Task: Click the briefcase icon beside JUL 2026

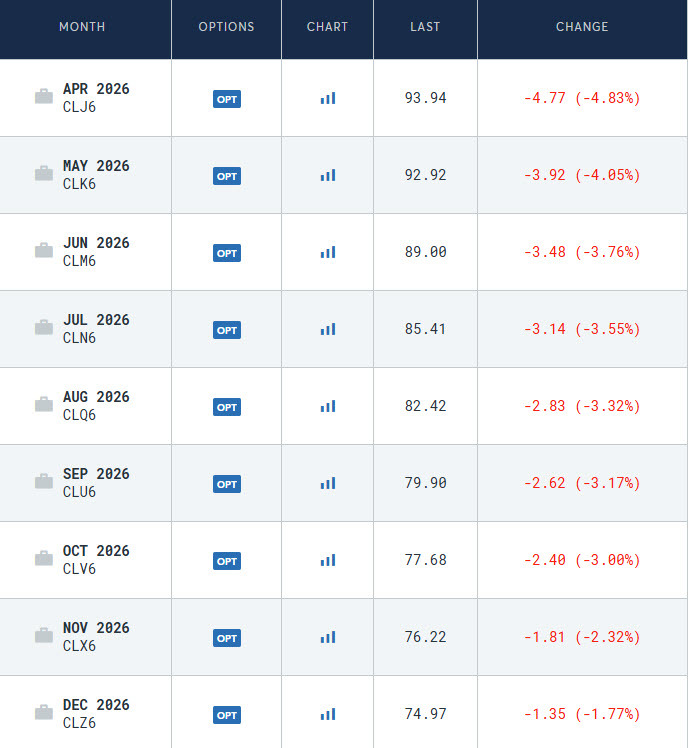Action: click(x=44, y=328)
